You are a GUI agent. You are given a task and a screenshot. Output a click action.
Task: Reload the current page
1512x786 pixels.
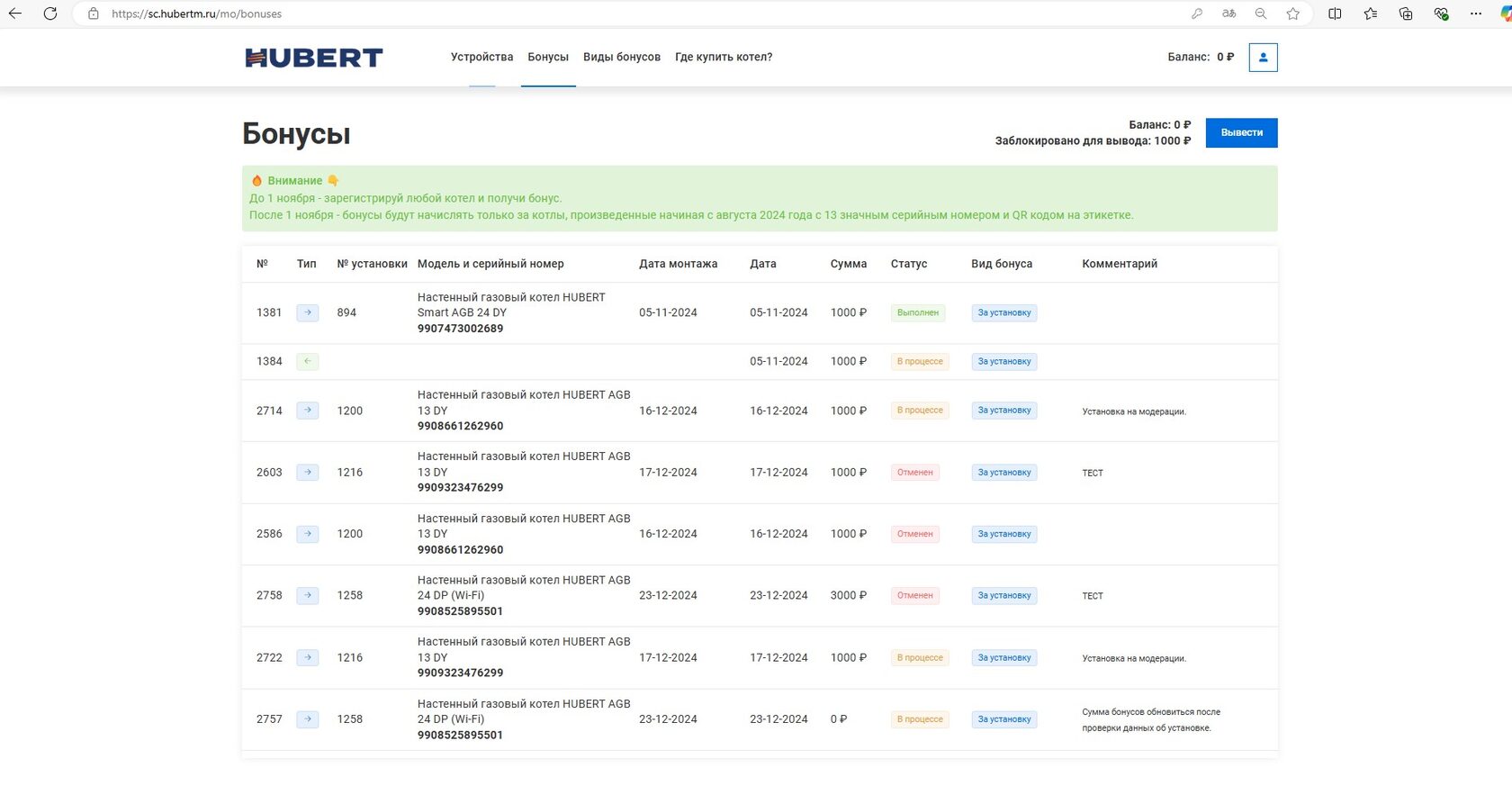coord(50,14)
